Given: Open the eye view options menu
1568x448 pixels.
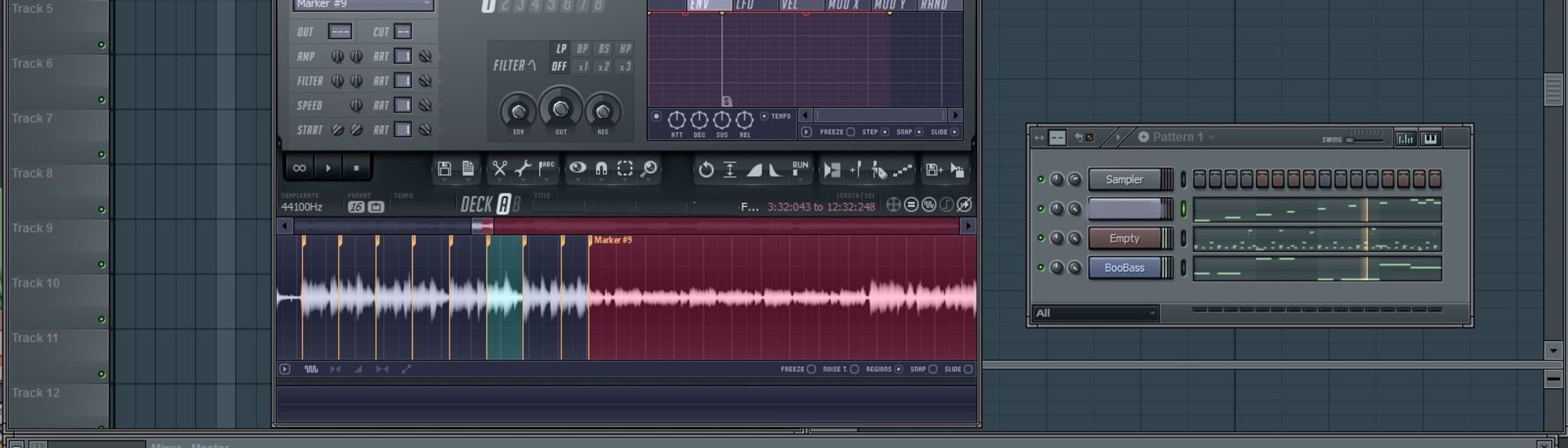Looking at the screenshot, I should click(577, 168).
